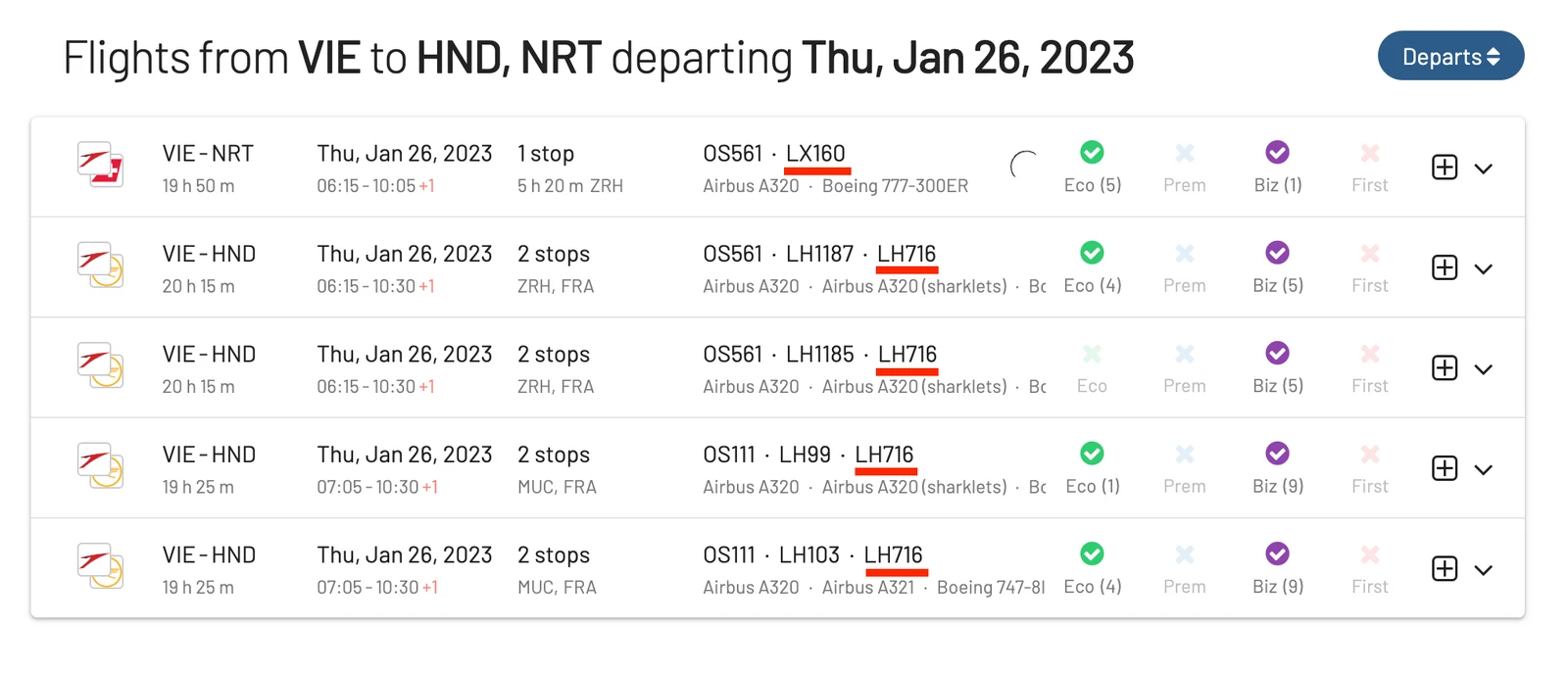
Task: Click the airline logo of VIE-NRT flight
Action: [x=101, y=165]
